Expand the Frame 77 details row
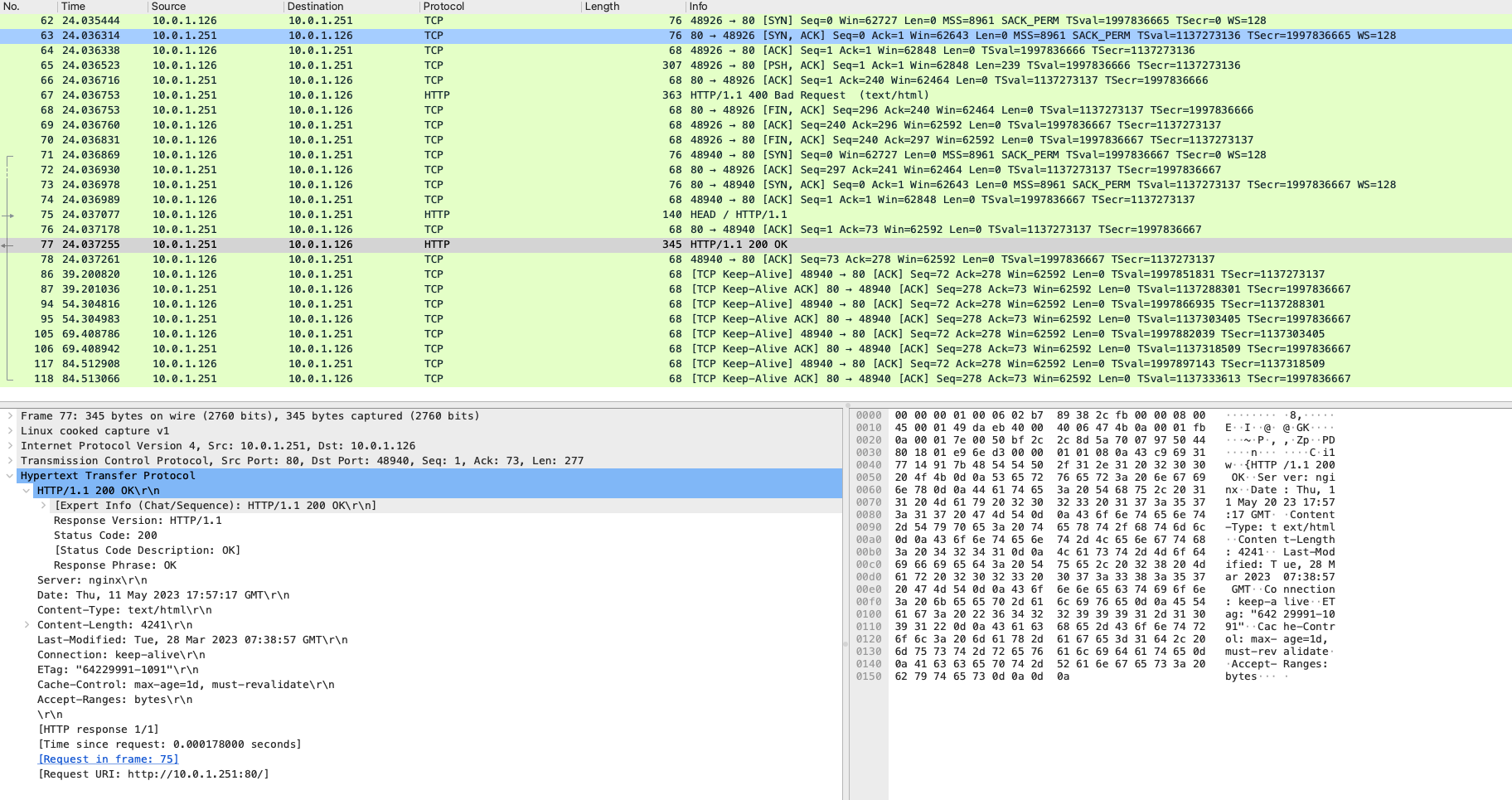This screenshot has height=800, width=1512. pyautogui.click(x=10, y=416)
